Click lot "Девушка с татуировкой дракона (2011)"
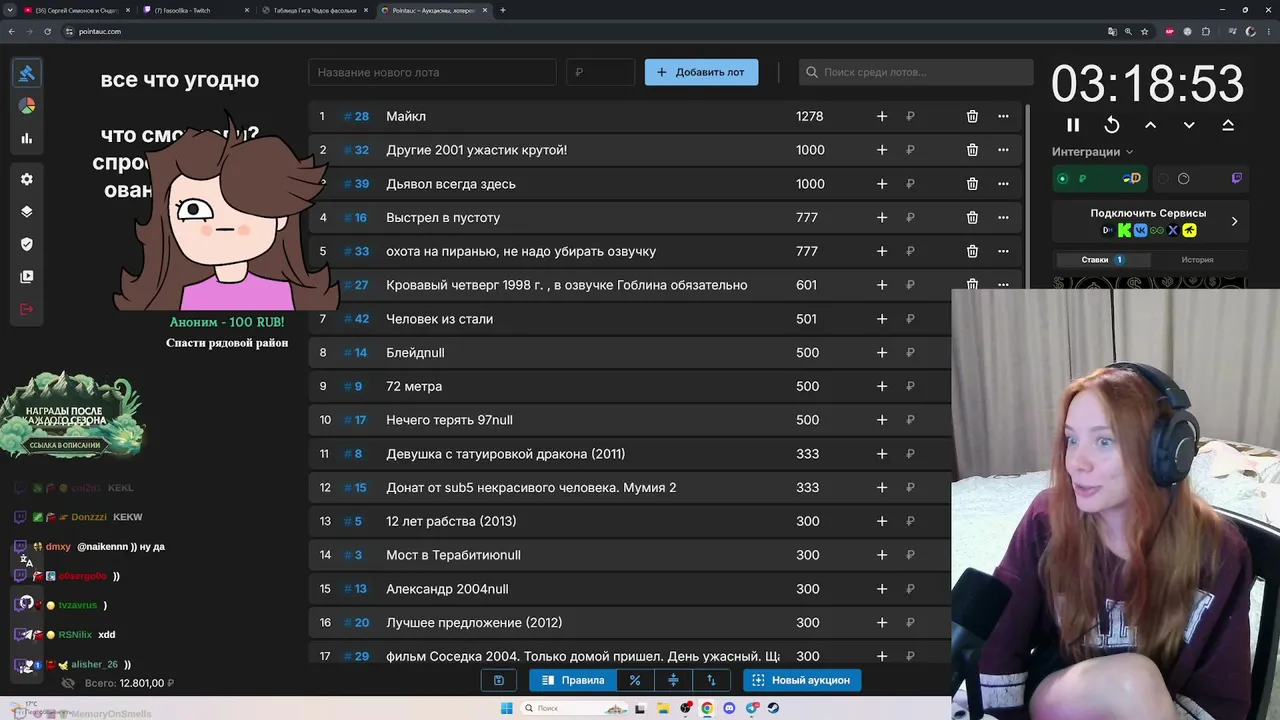This screenshot has height=720, width=1280. tap(506, 454)
